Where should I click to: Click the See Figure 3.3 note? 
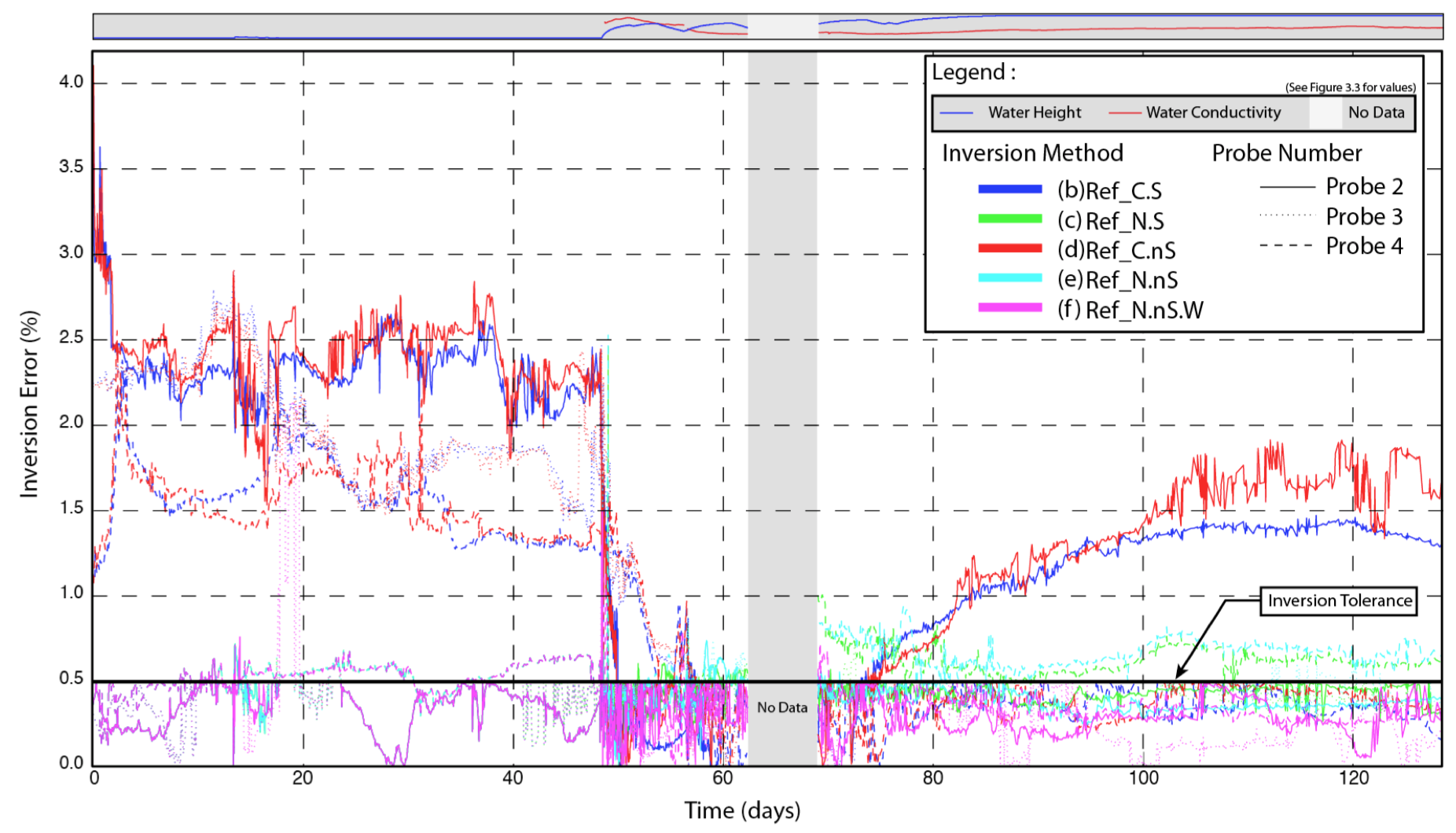pos(1350,87)
